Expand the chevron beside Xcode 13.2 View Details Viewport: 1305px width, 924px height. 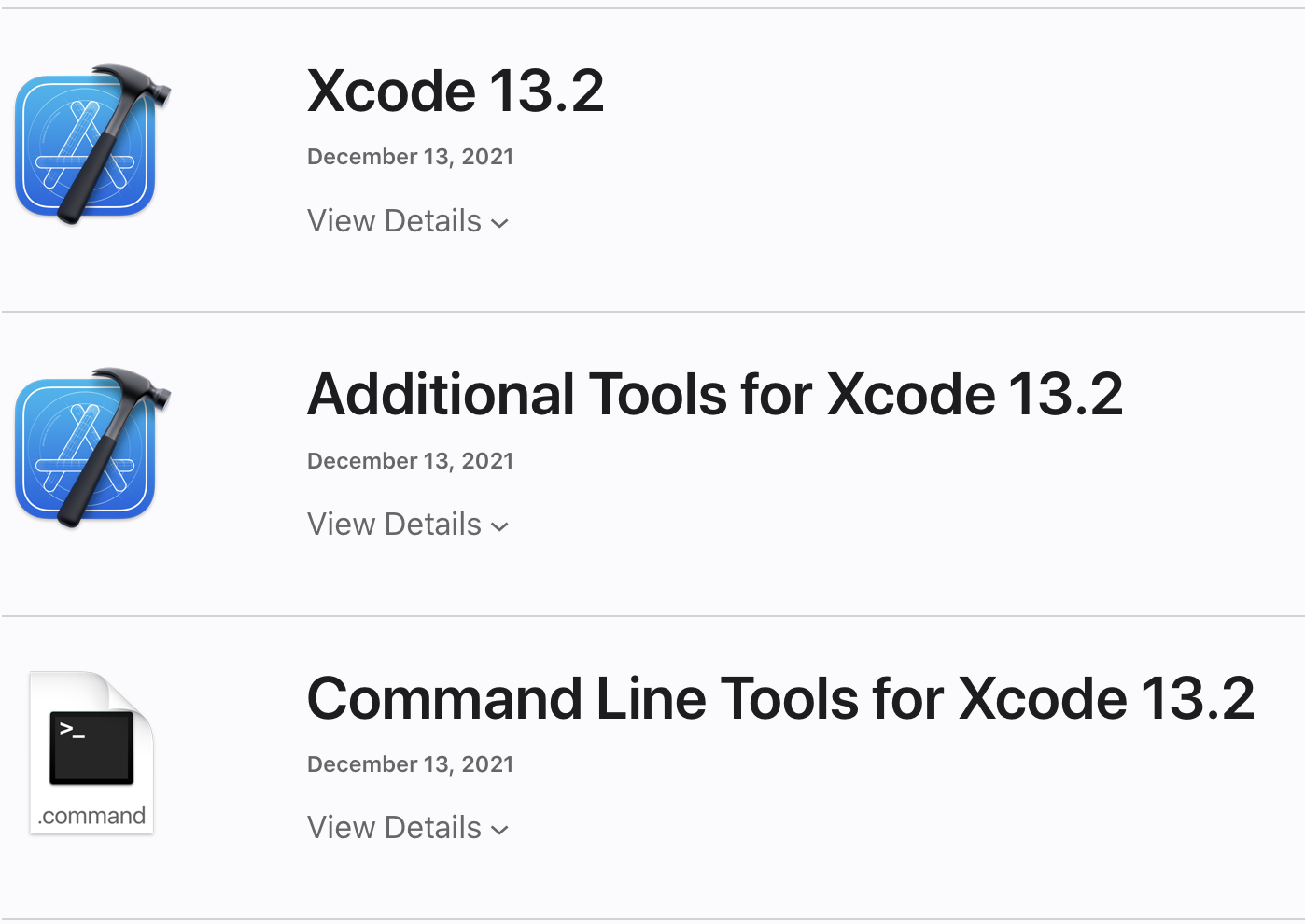pos(500,223)
